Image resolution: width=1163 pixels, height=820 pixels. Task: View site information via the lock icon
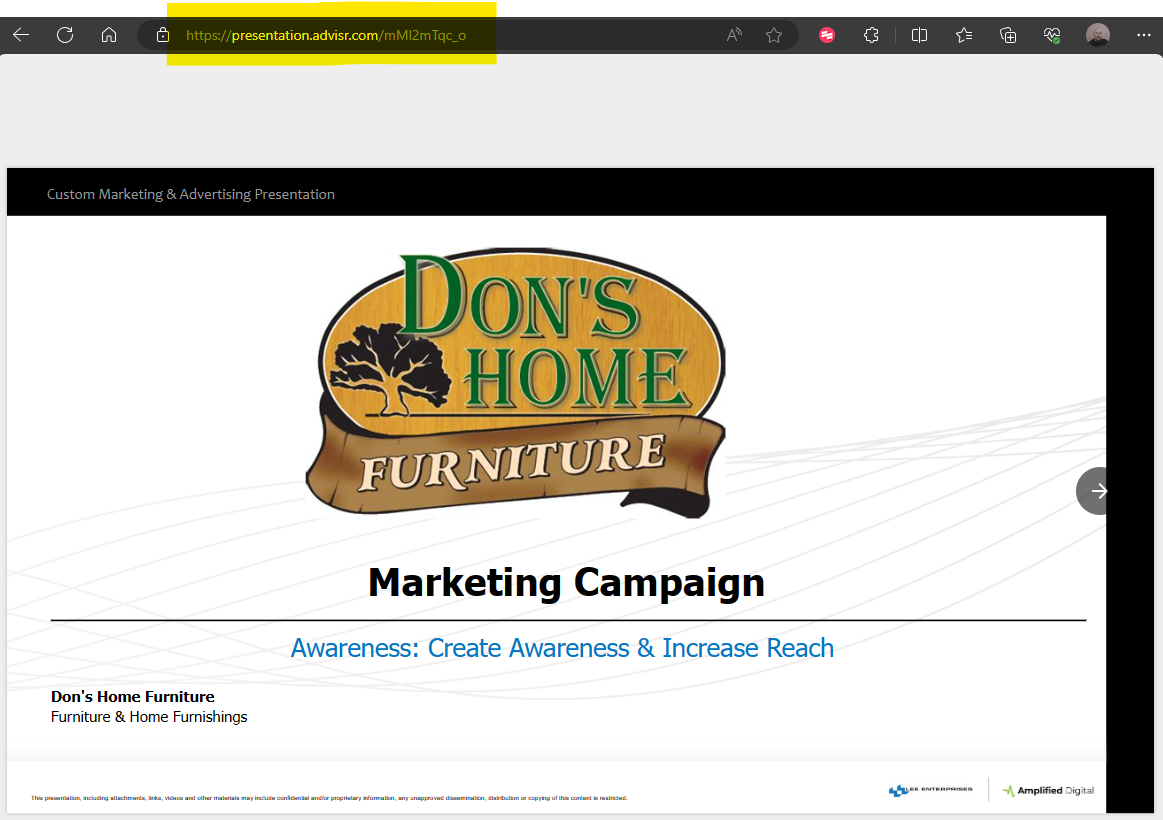coord(163,35)
